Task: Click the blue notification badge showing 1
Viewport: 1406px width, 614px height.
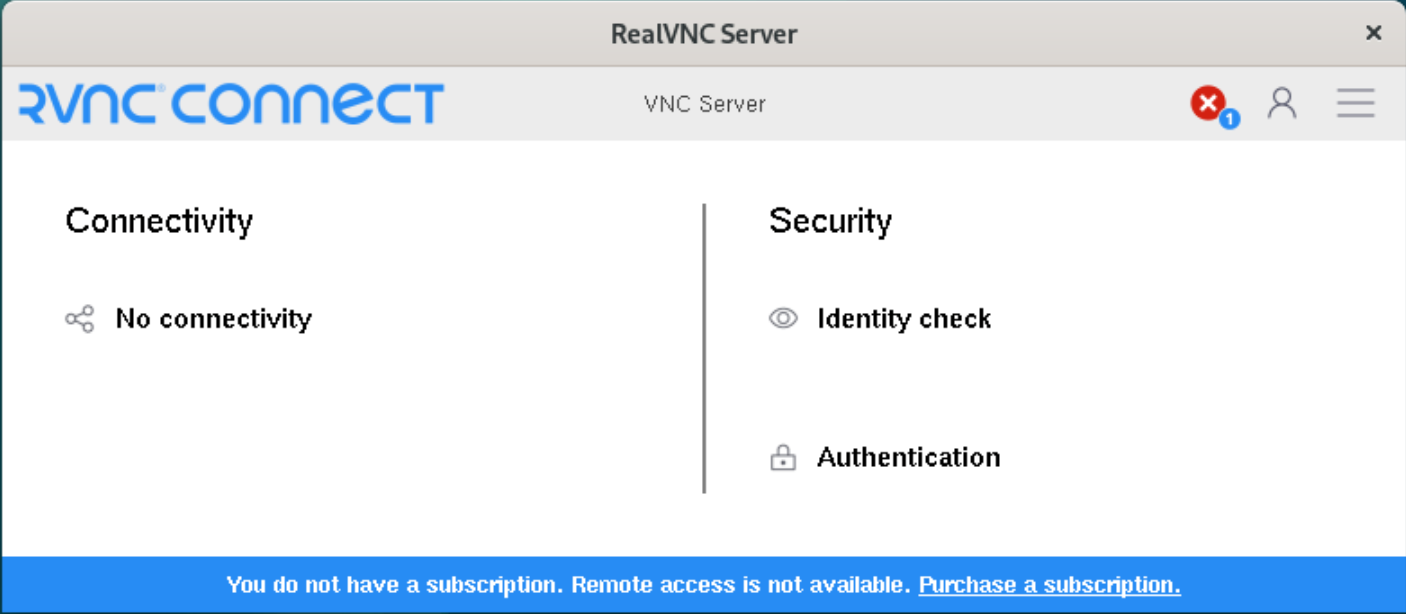Action: point(1229,119)
